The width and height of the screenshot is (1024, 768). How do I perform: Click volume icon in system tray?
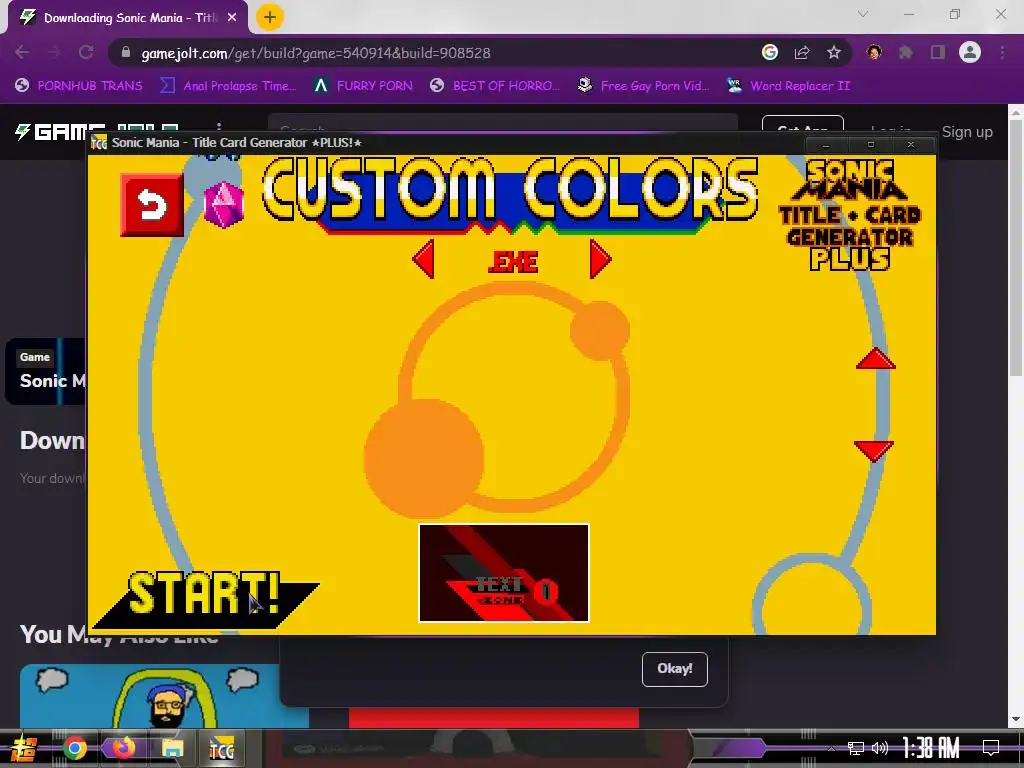[880, 748]
